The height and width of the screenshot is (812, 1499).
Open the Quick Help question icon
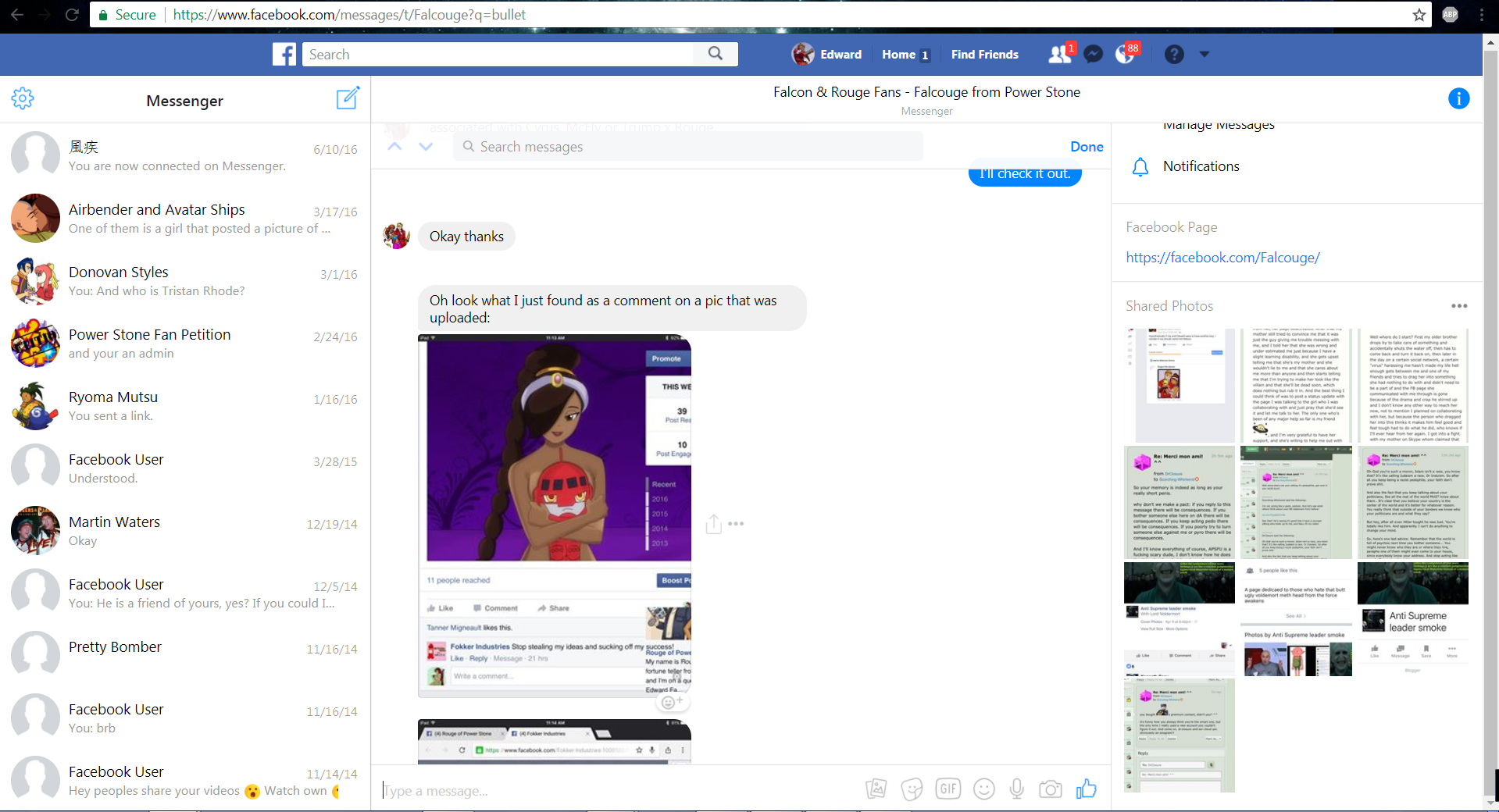pos(1174,54)
